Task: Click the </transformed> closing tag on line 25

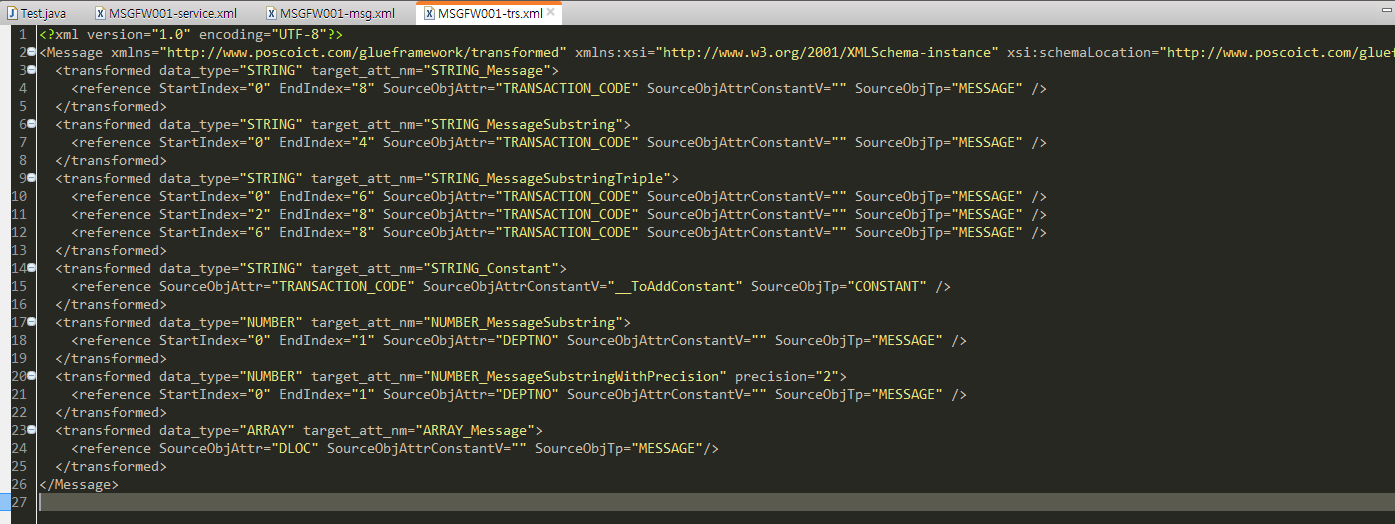Action: (111, 466)
